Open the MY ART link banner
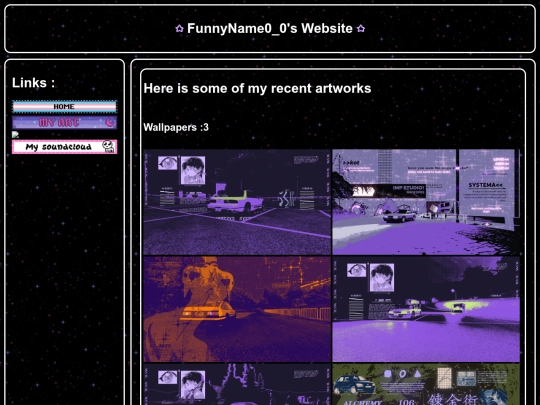Viewport: 540px width, 405px height. (x=64, y=123)
